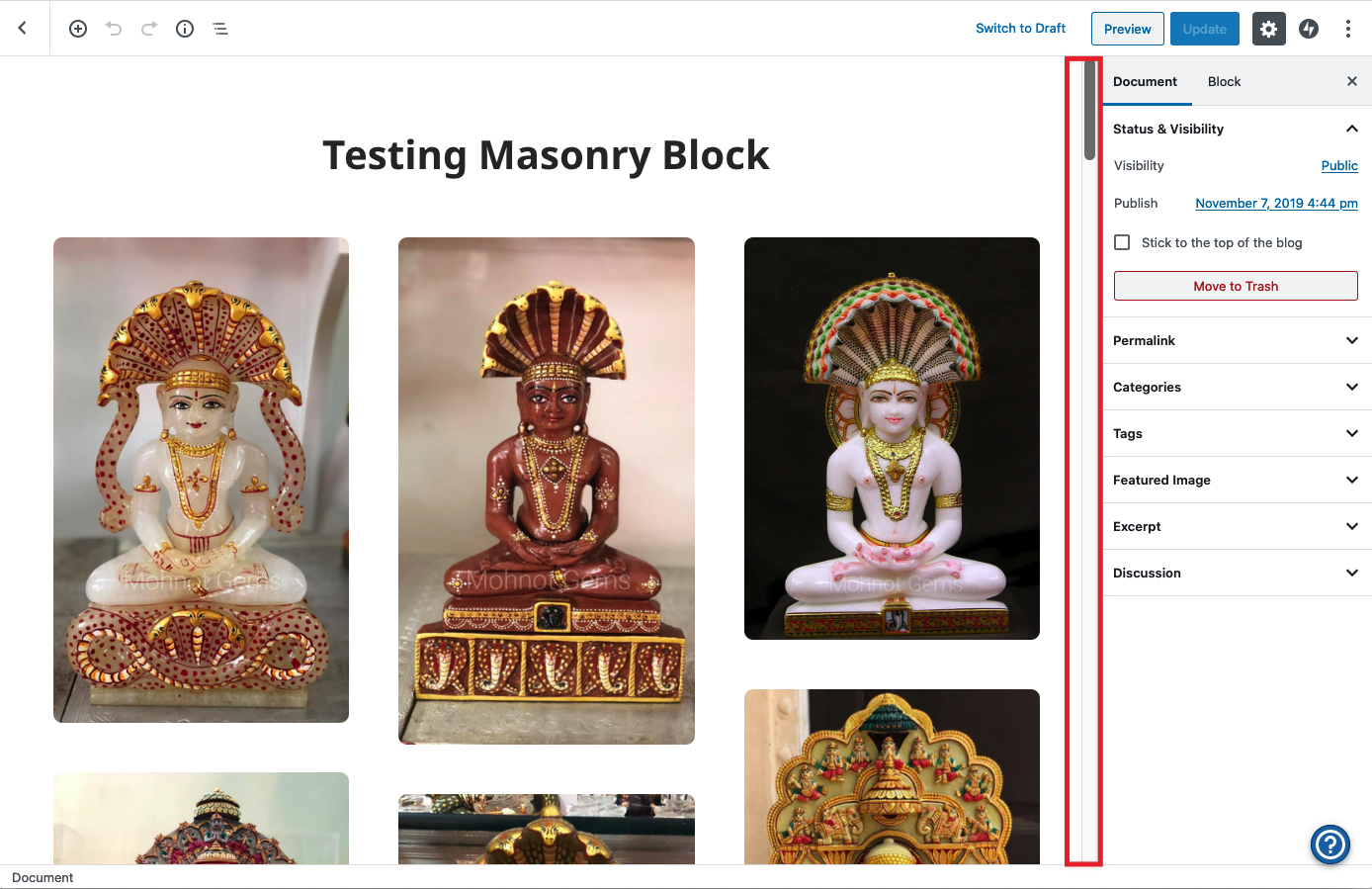Click the Update button
The height and width of the screenshot is (889, 1372).
pyautogui.click(x=1205, y=29)
